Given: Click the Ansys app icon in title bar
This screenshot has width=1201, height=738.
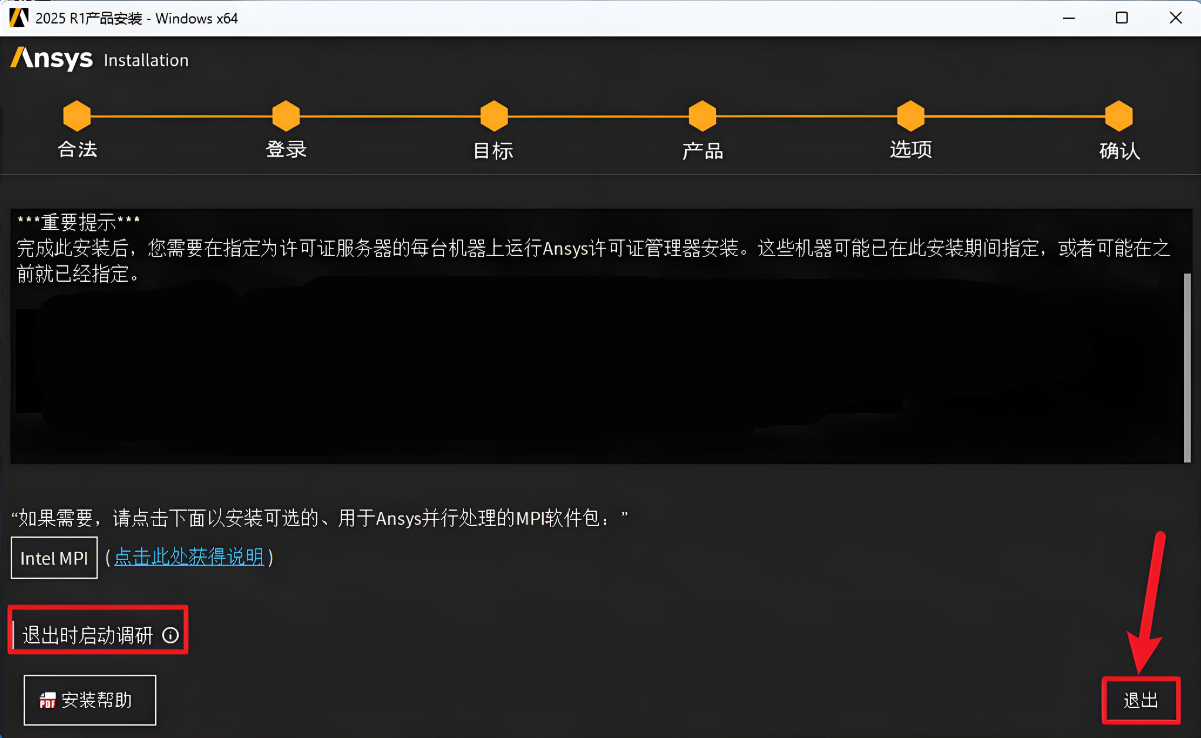Looking at the screenshot, I should click(x=18, y=18).
